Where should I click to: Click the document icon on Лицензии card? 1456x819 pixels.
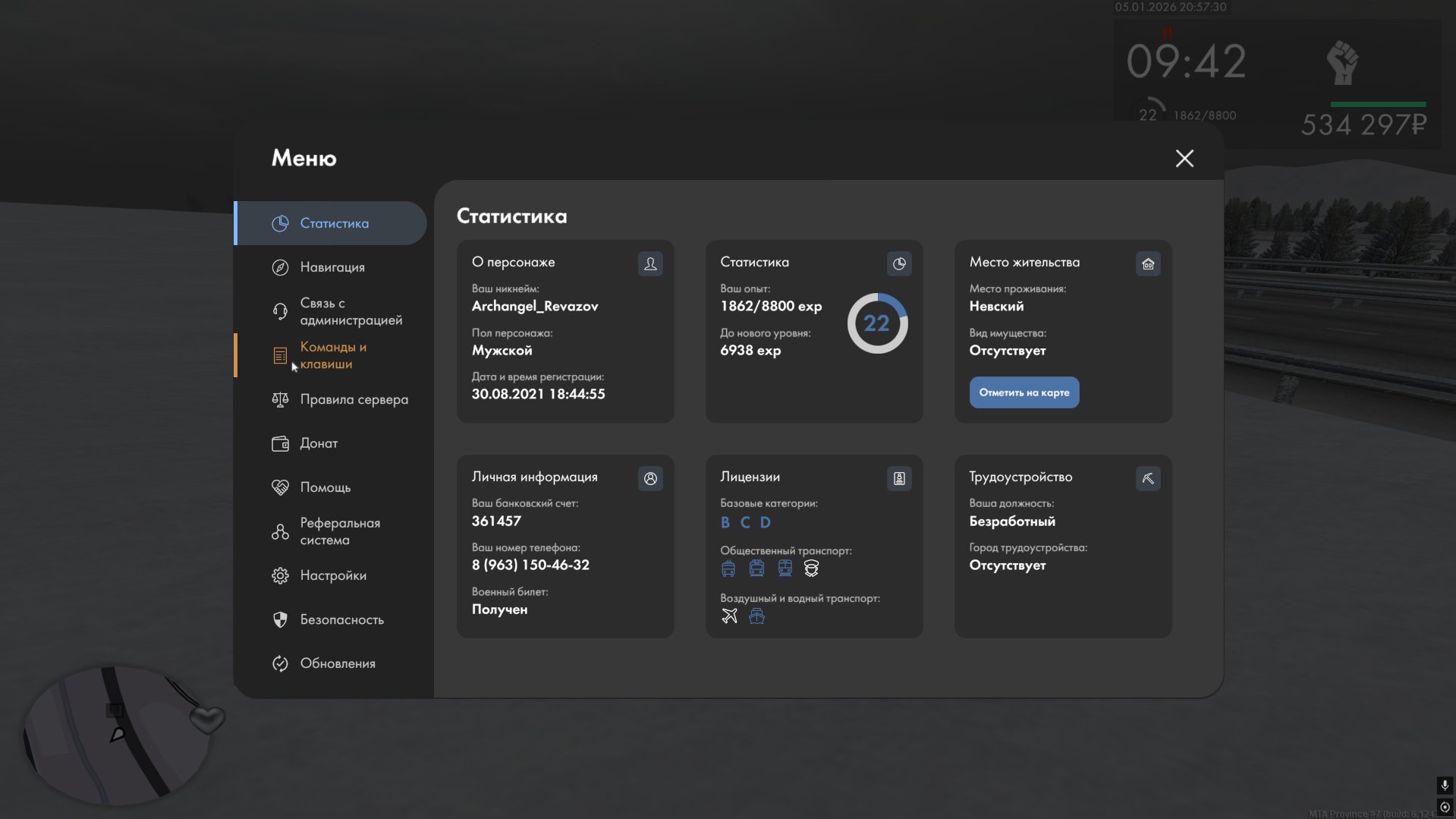pos(899,478)
